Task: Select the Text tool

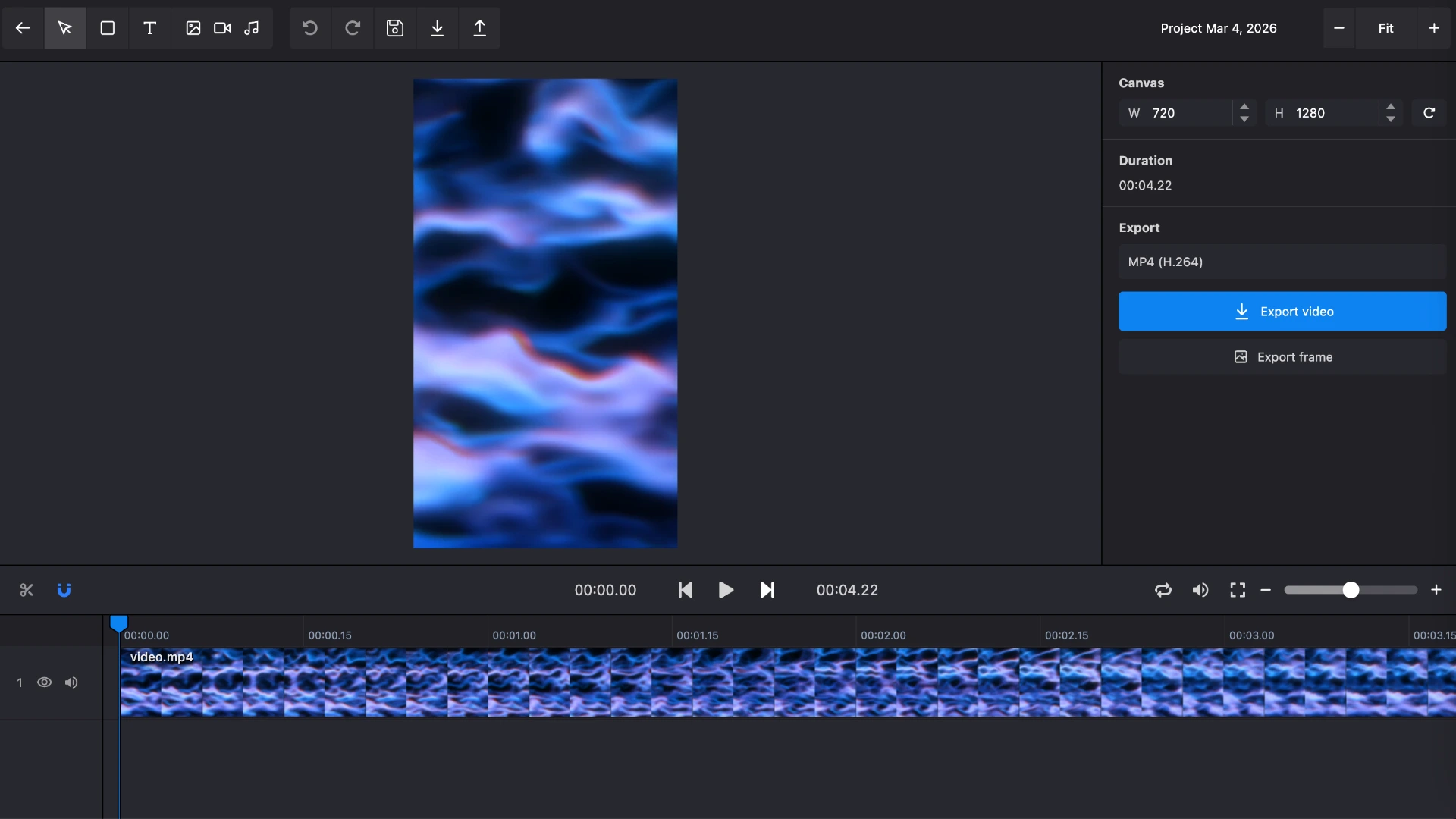Action: tap(149, 28)
